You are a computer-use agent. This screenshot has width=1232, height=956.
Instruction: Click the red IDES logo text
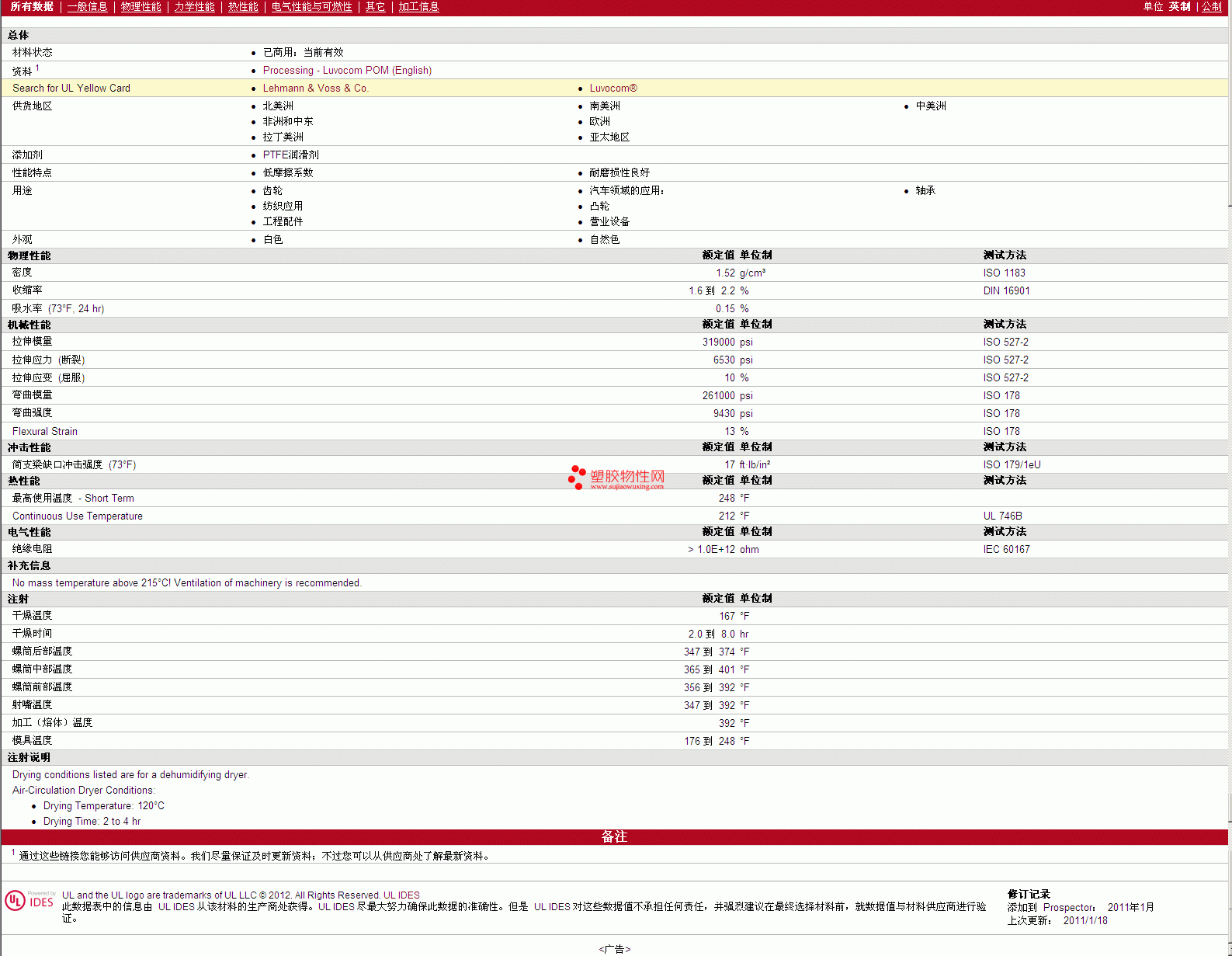pyautogui.click(x=41, y=902)
